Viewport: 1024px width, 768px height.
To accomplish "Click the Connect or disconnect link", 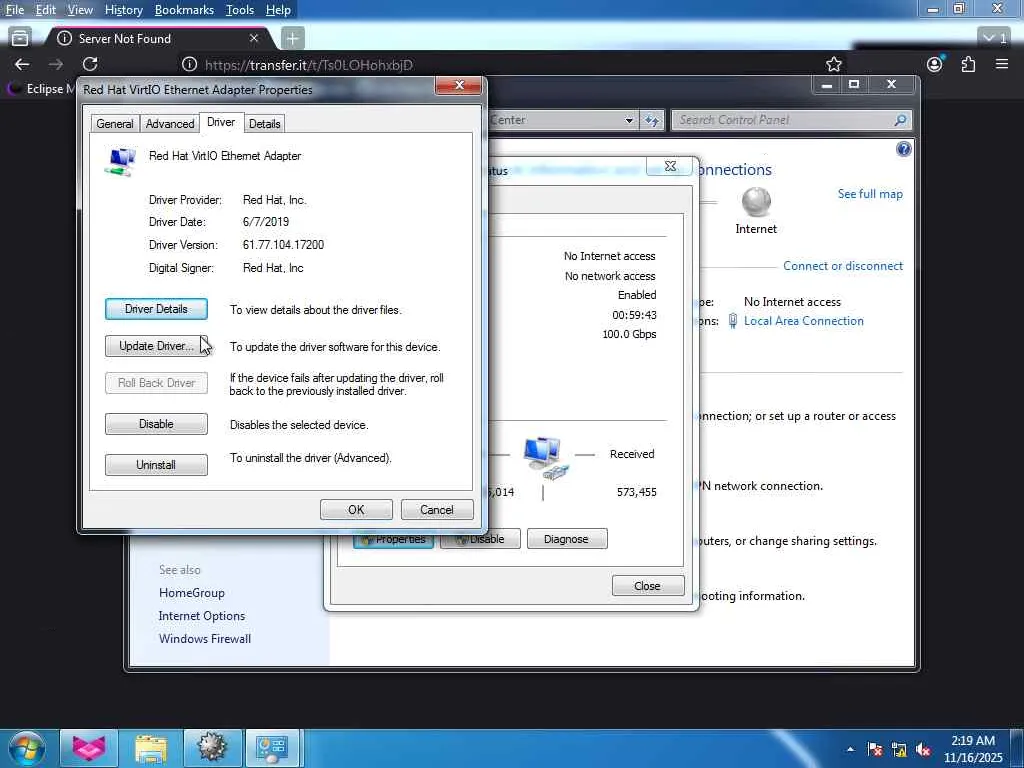I will point(843,266).
